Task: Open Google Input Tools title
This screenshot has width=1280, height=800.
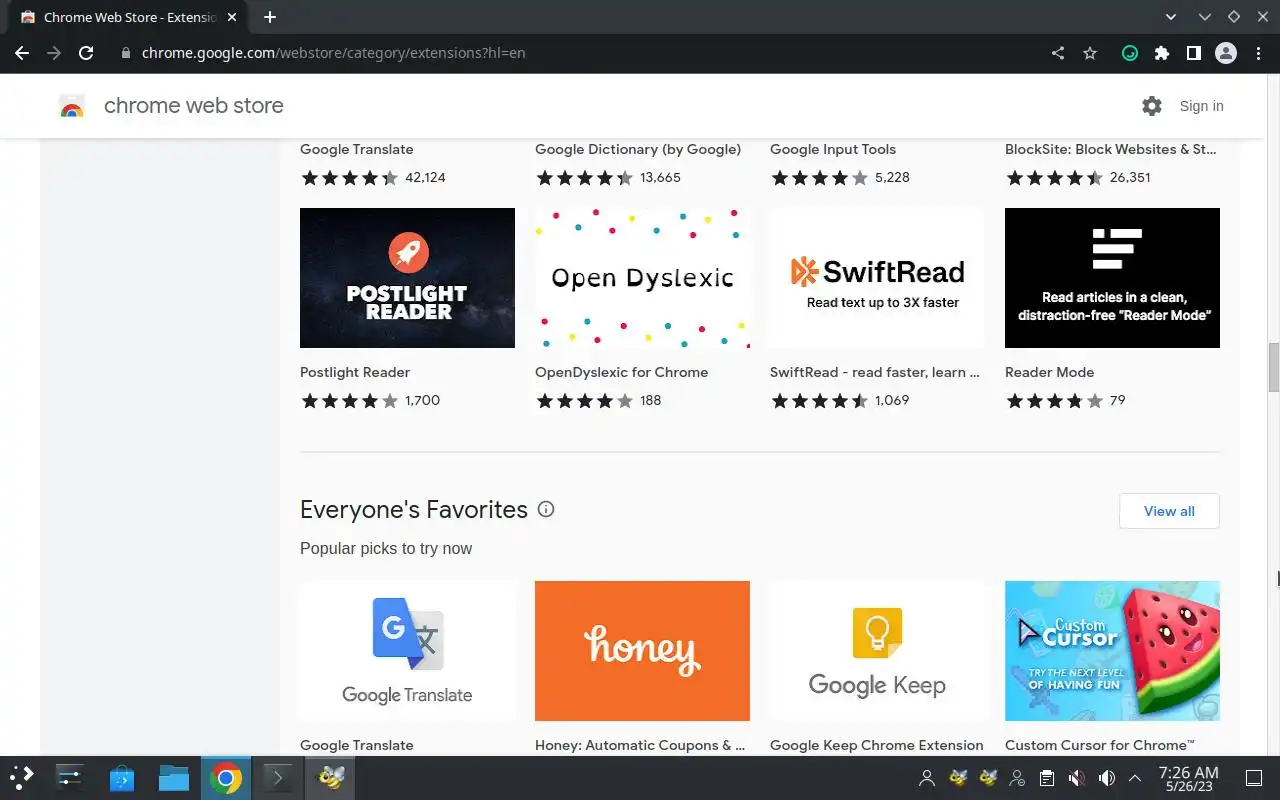Action: coord(833,149)
